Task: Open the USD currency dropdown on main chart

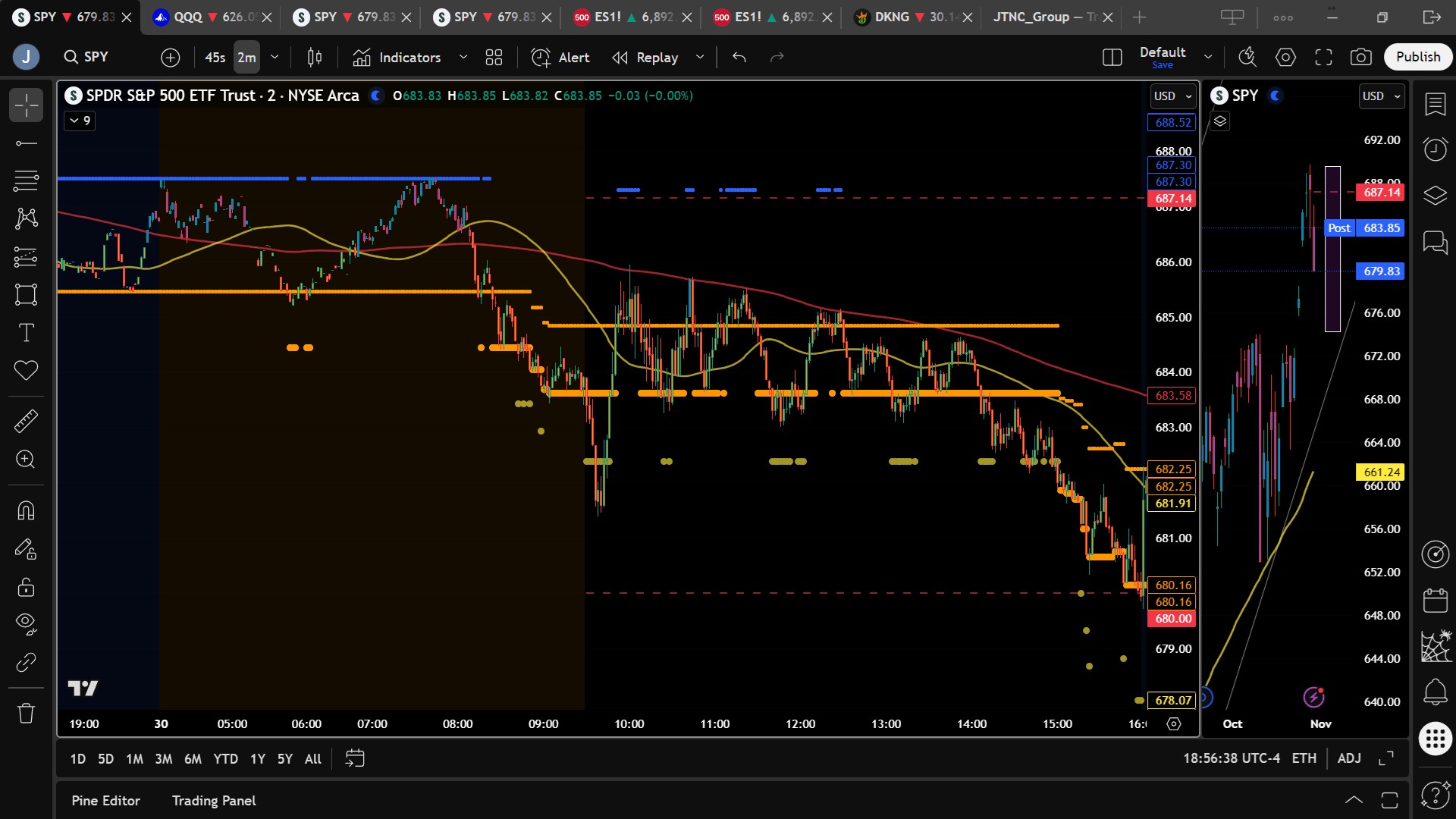Action: coord(1172,96)
